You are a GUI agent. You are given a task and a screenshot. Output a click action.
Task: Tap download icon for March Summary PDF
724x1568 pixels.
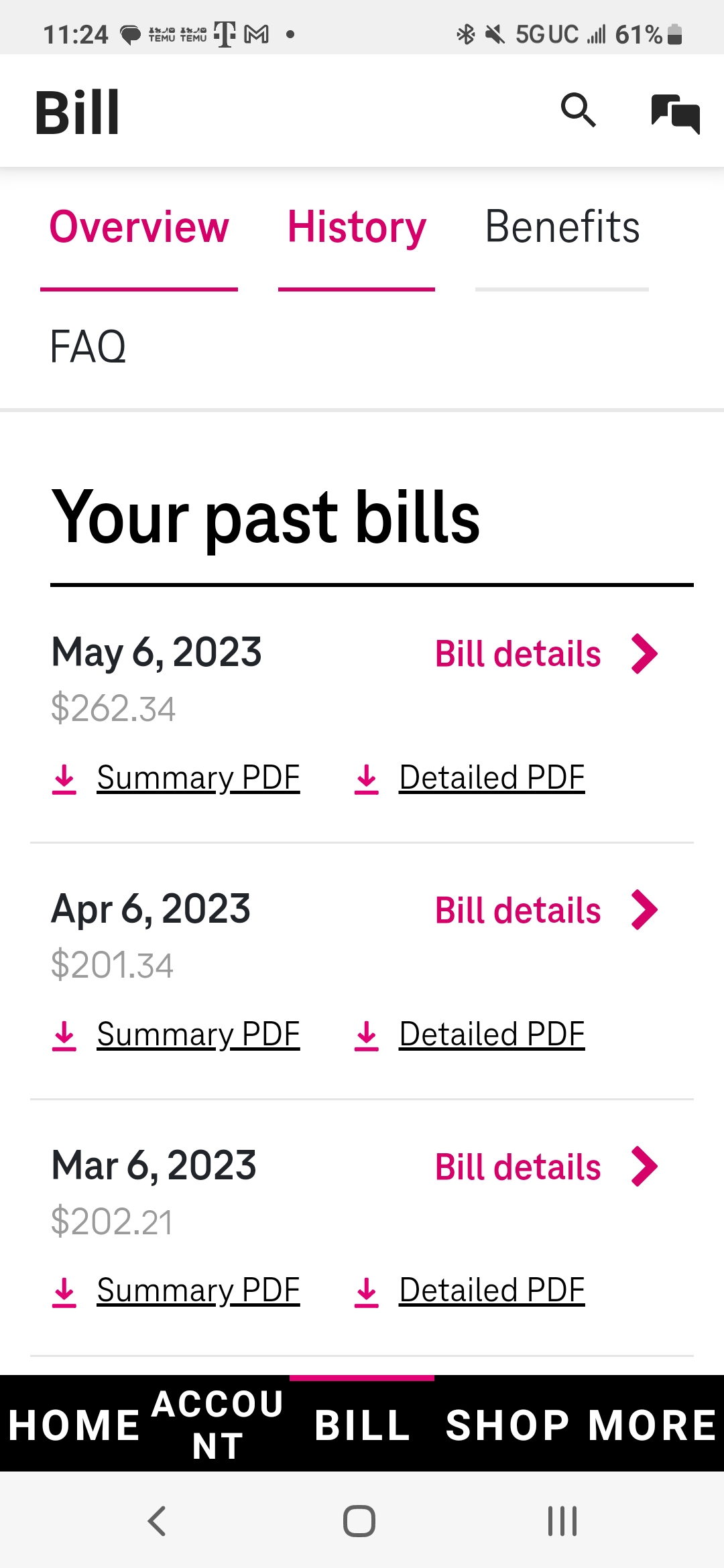pyautogui.click(x=64, y=1291)
